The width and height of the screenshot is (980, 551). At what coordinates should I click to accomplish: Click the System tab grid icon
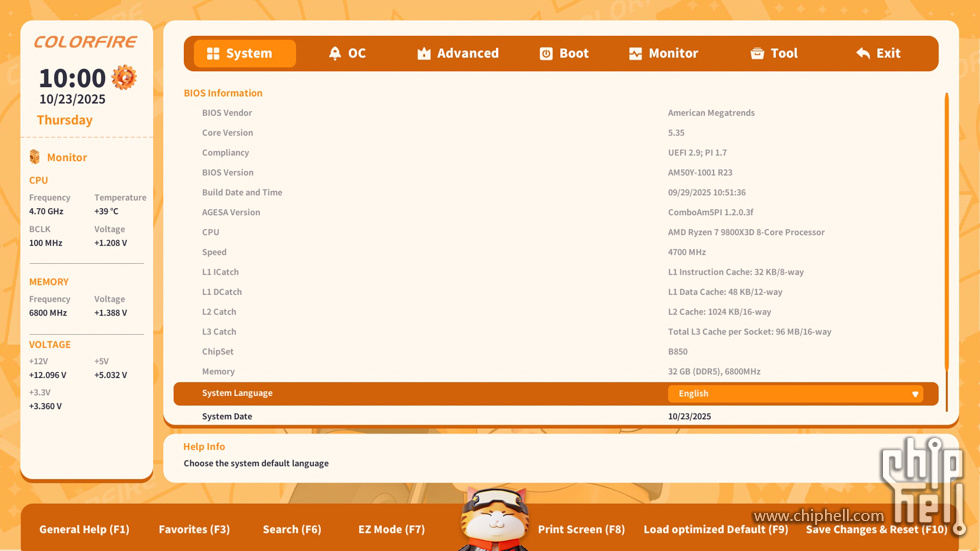tap(213, 54)
